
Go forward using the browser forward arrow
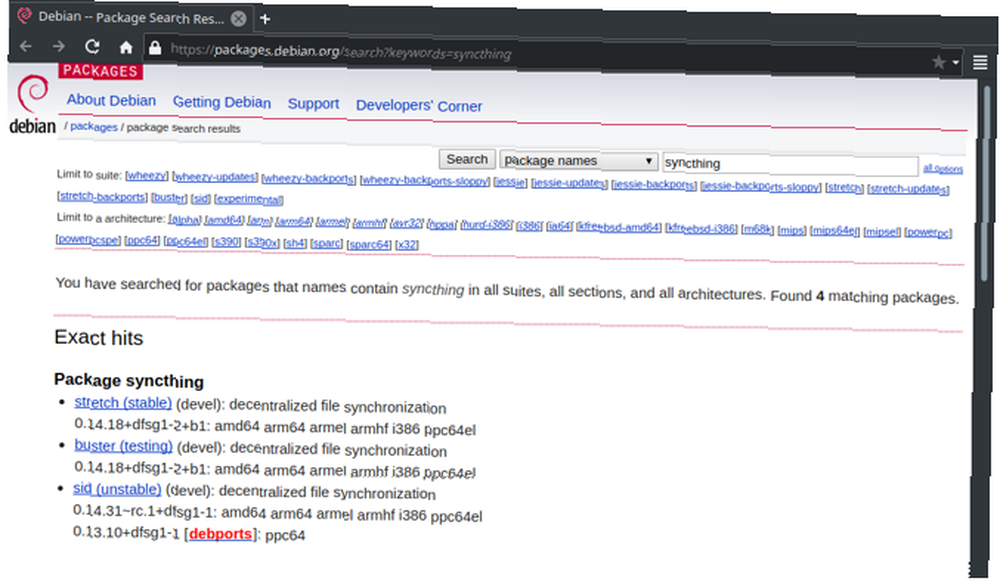click(x=59, y=47)
